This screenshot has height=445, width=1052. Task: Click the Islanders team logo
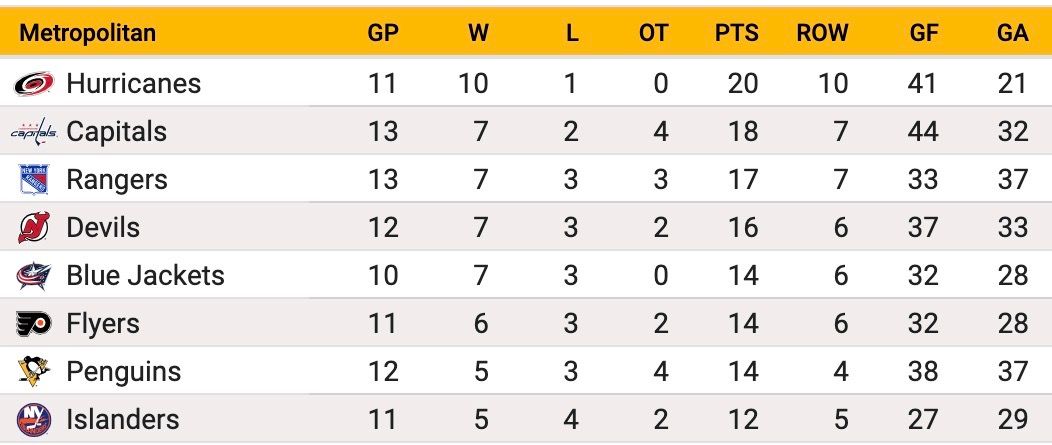coord(34,419)
